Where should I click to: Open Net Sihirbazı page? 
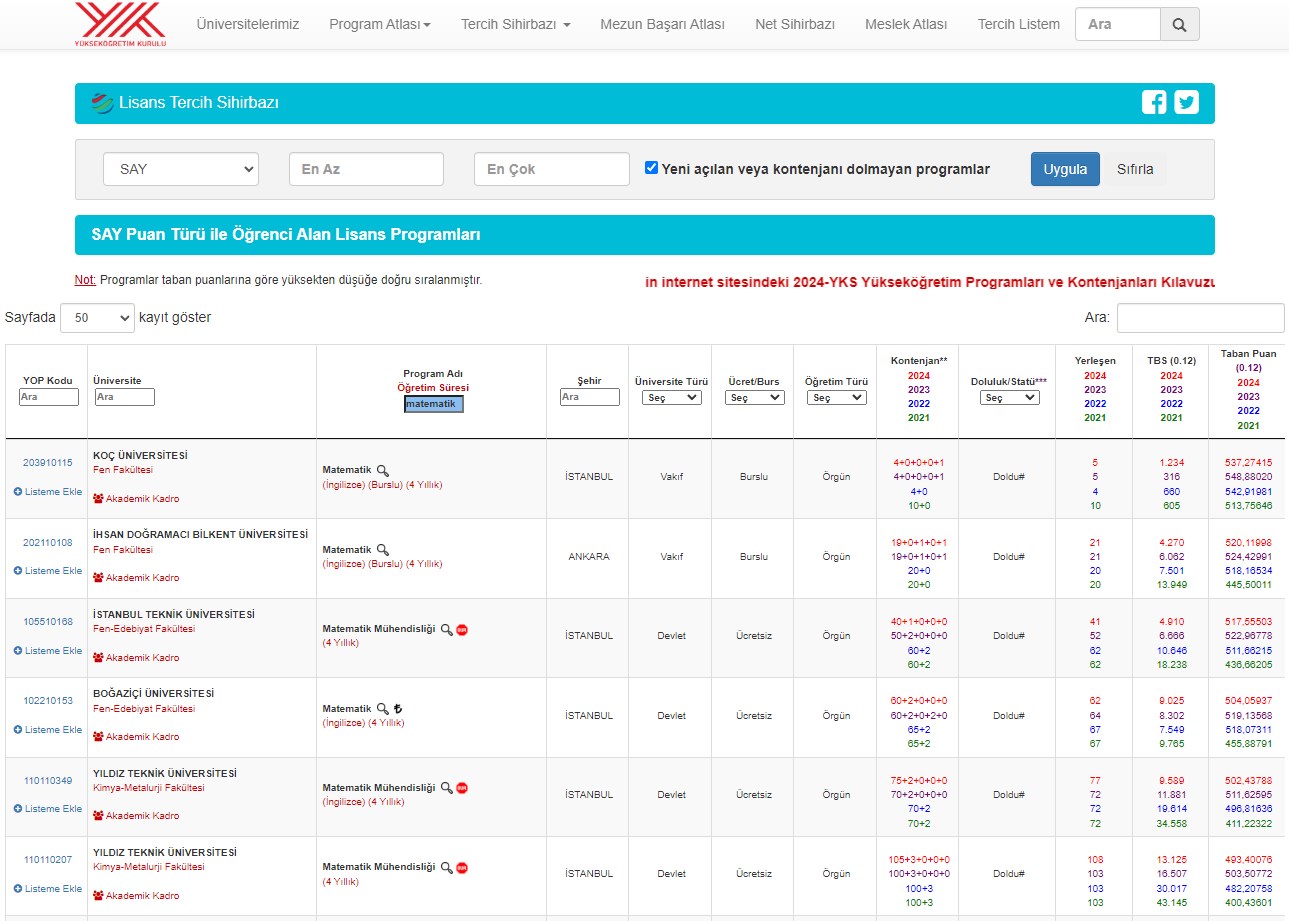795,24
